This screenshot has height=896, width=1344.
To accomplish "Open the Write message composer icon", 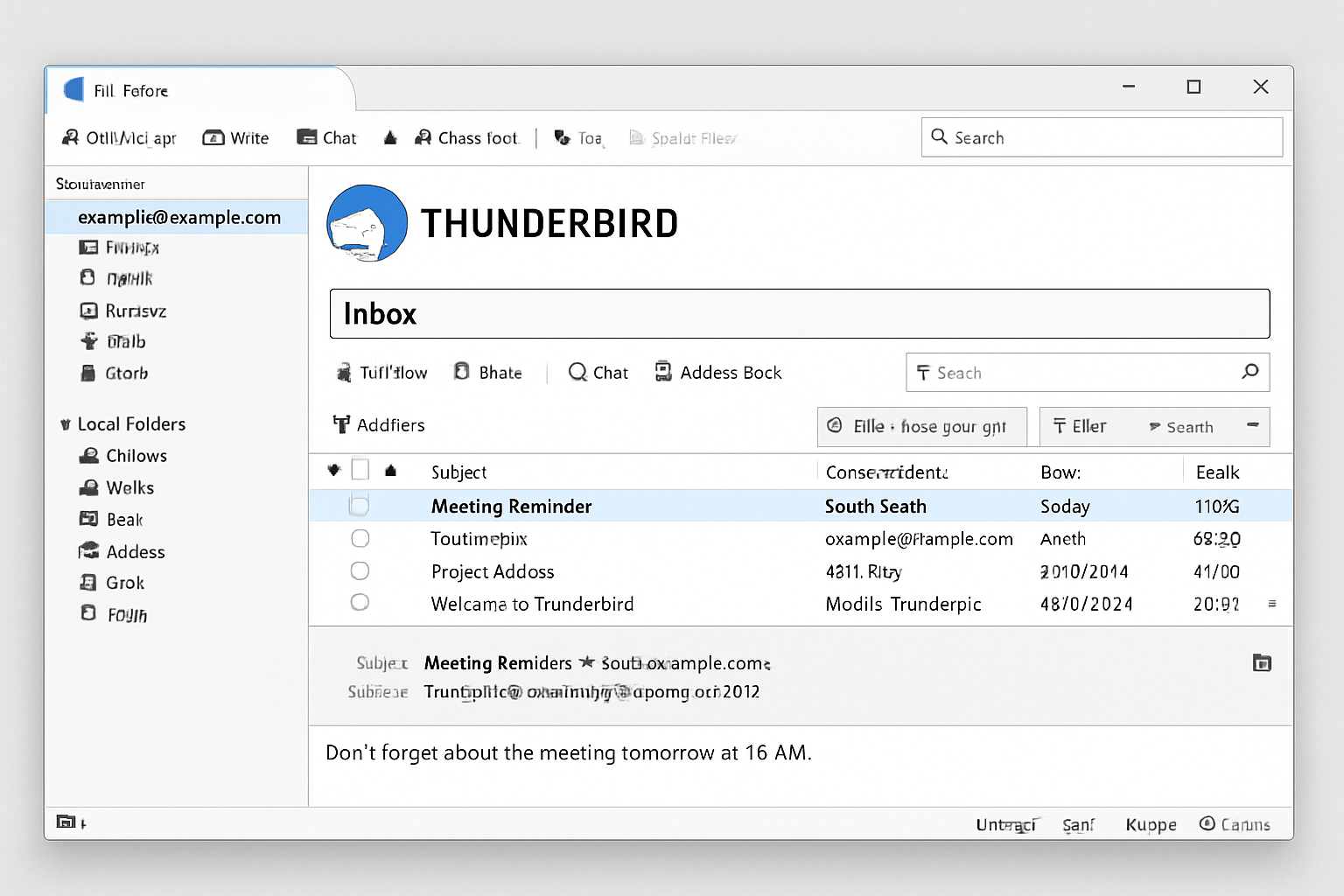I will (213, 137).
